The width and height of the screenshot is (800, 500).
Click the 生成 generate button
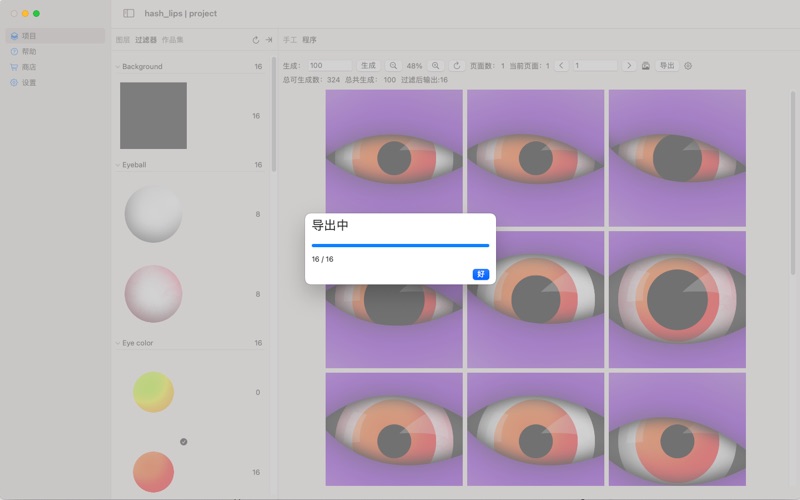(369, 66)
